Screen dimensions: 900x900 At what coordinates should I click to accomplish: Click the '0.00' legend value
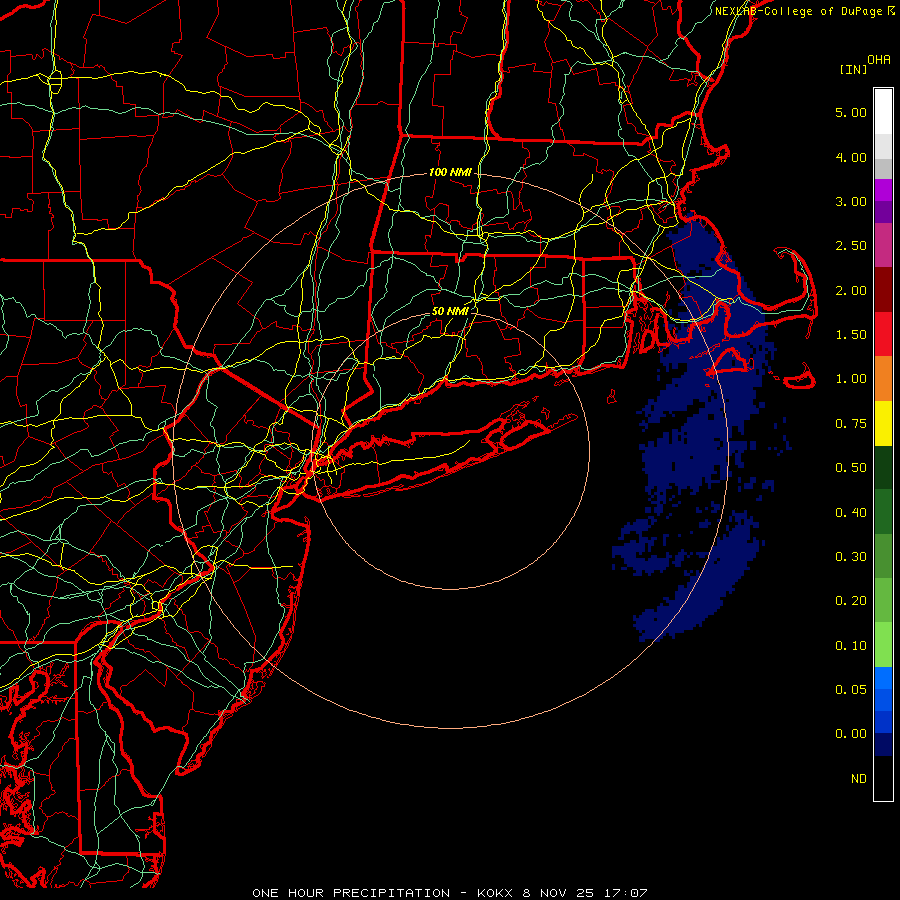[x=851, y=734]
